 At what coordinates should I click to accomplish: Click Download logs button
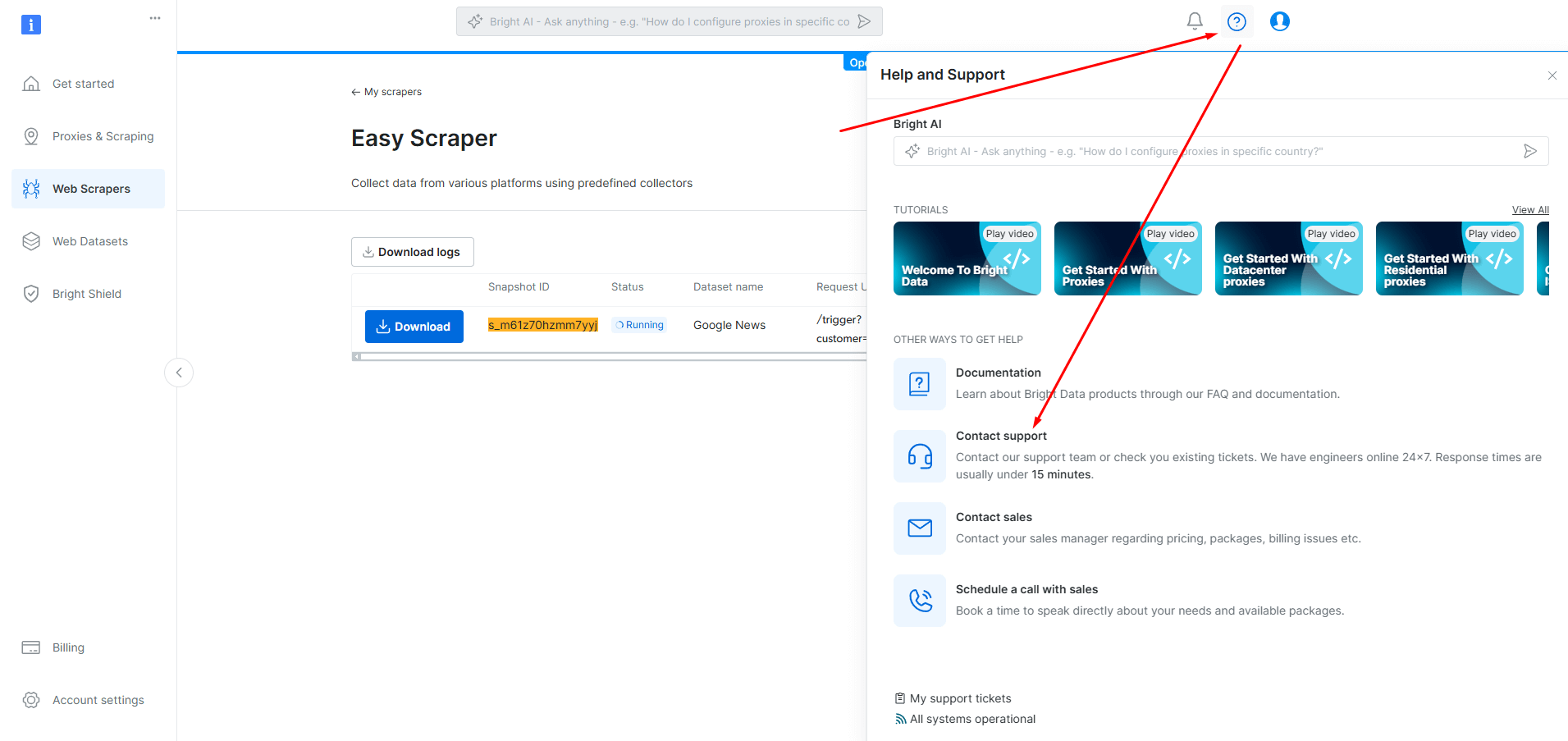(x=413, y=252)
